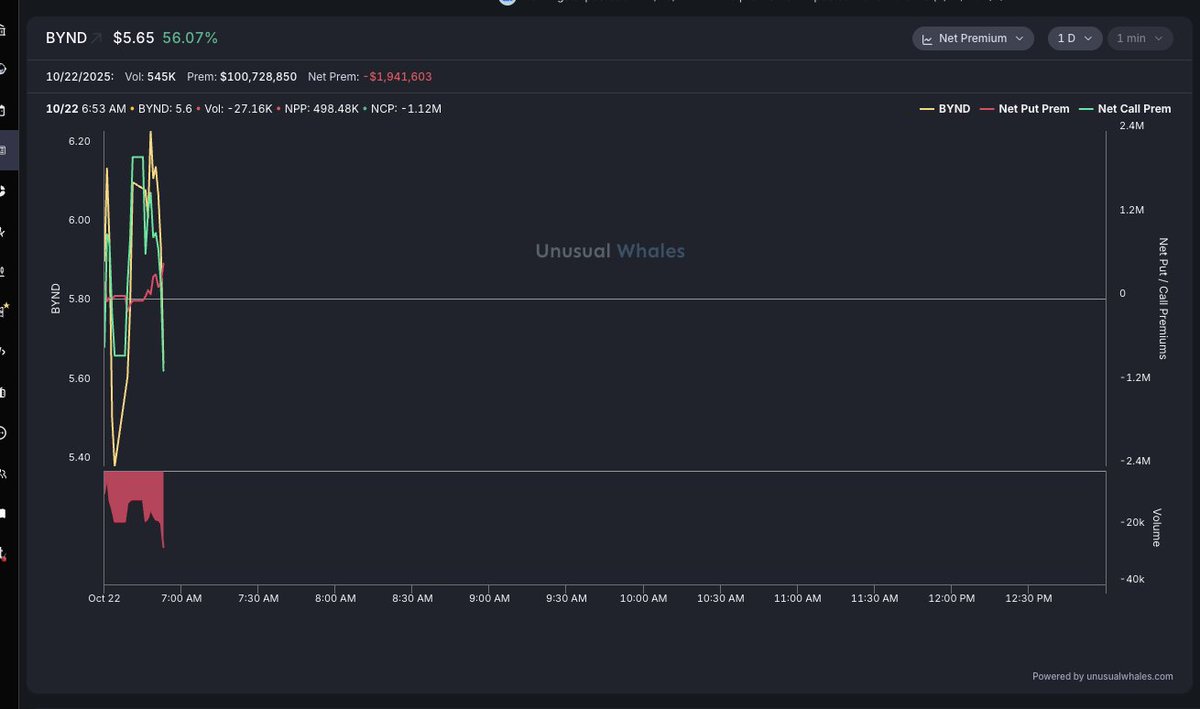The height and width of the screenshot is (709, 1200).
Task: Click the 9:00 AM time axis label
Action: [489, 598]
